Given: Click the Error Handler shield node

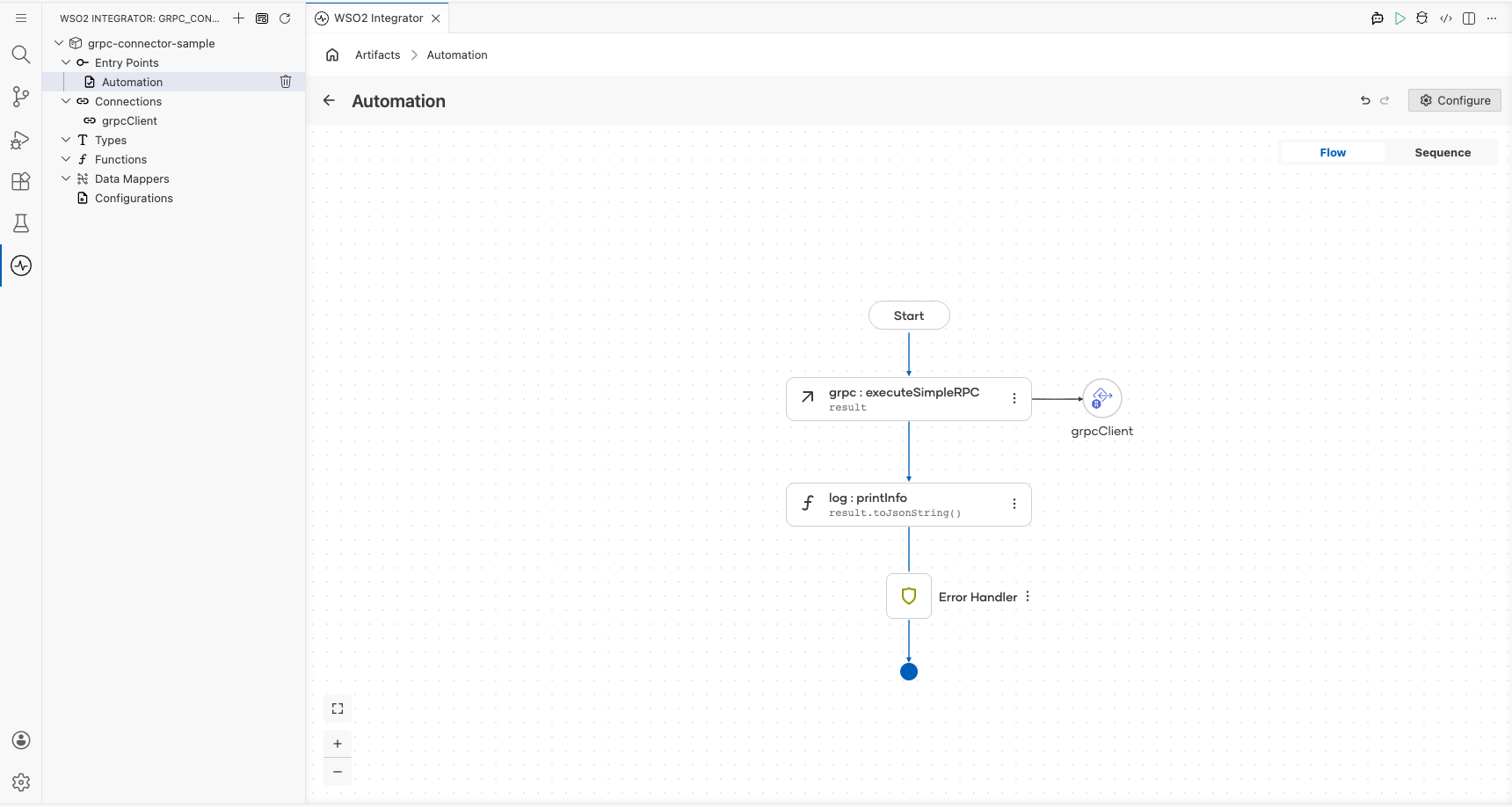Looking at the screenshot, I should [909, 596].
